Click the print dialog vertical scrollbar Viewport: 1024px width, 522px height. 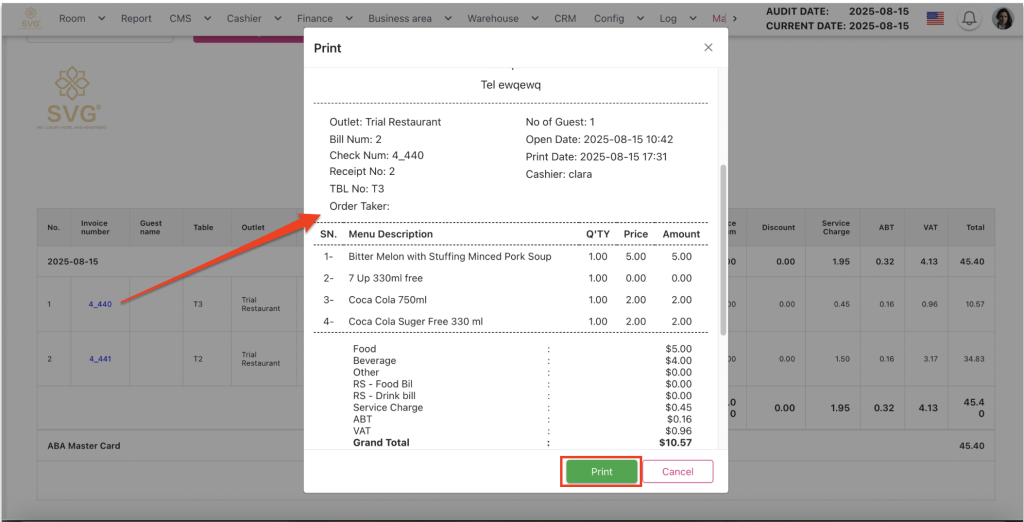coord(722,250)
